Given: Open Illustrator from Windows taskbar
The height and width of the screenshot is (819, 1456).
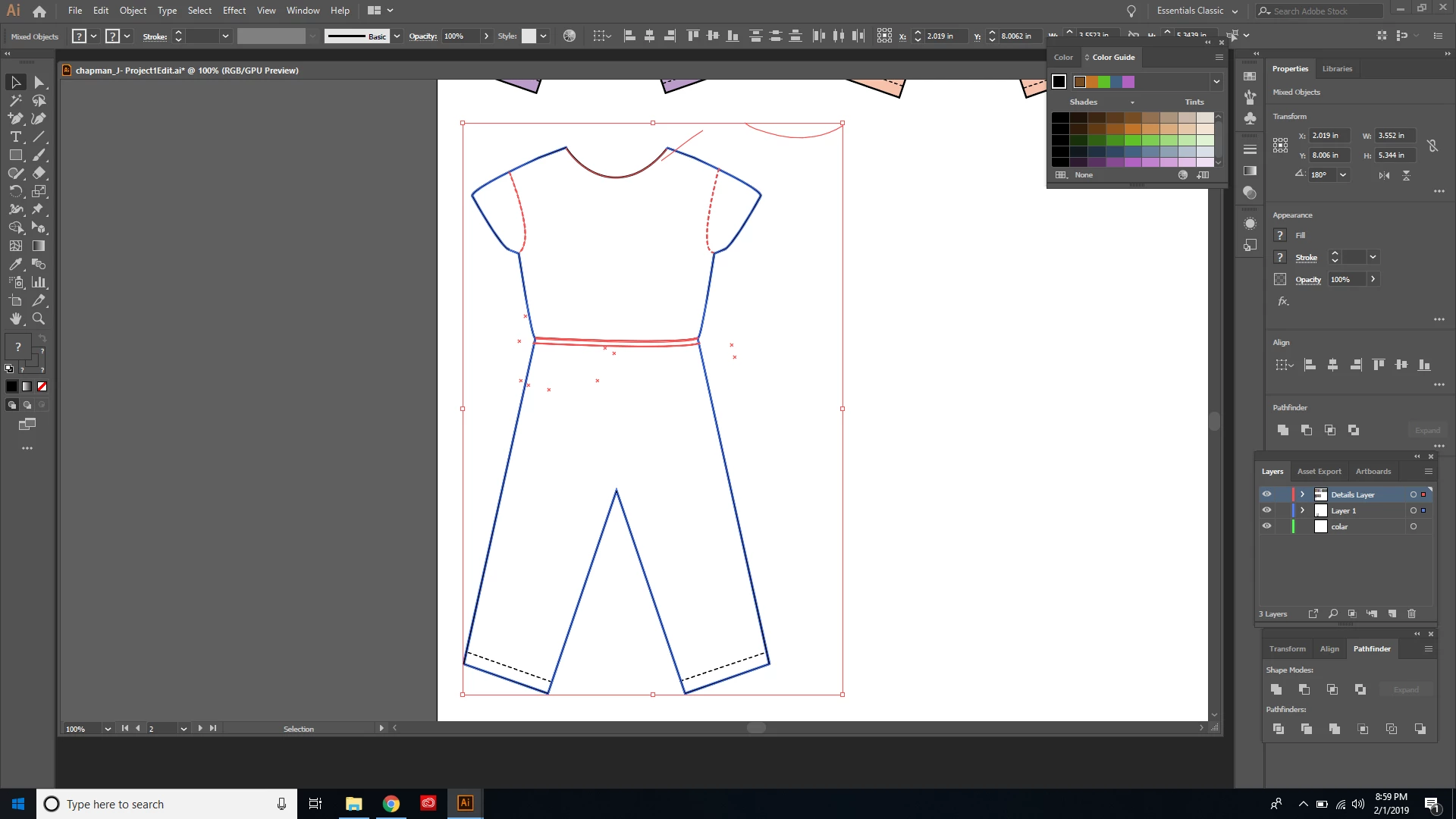Looking at the screenshot, I should (x=465, y=803).
